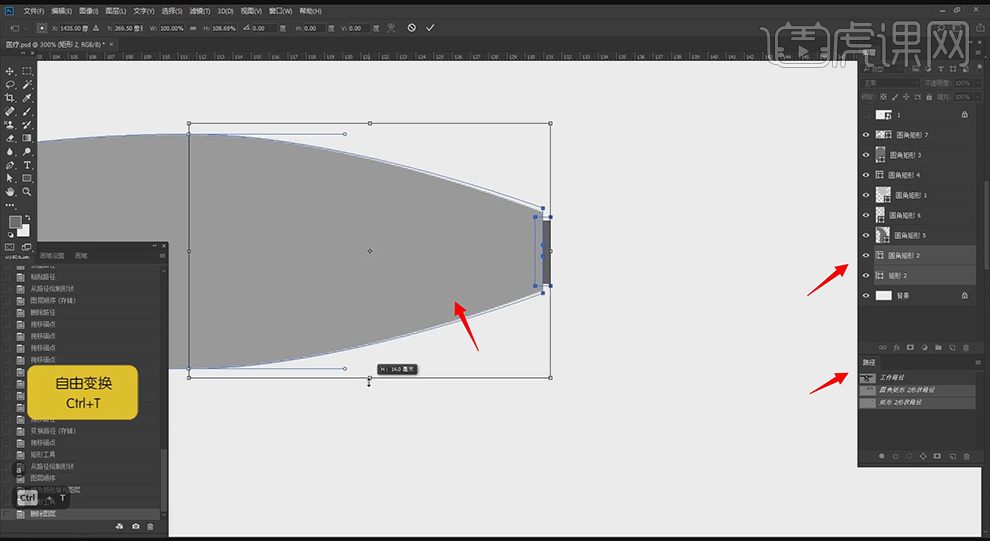Select the Horizontal Type tool
The width and height of the screenshot is (990, 541).
(x=27, y=165)
